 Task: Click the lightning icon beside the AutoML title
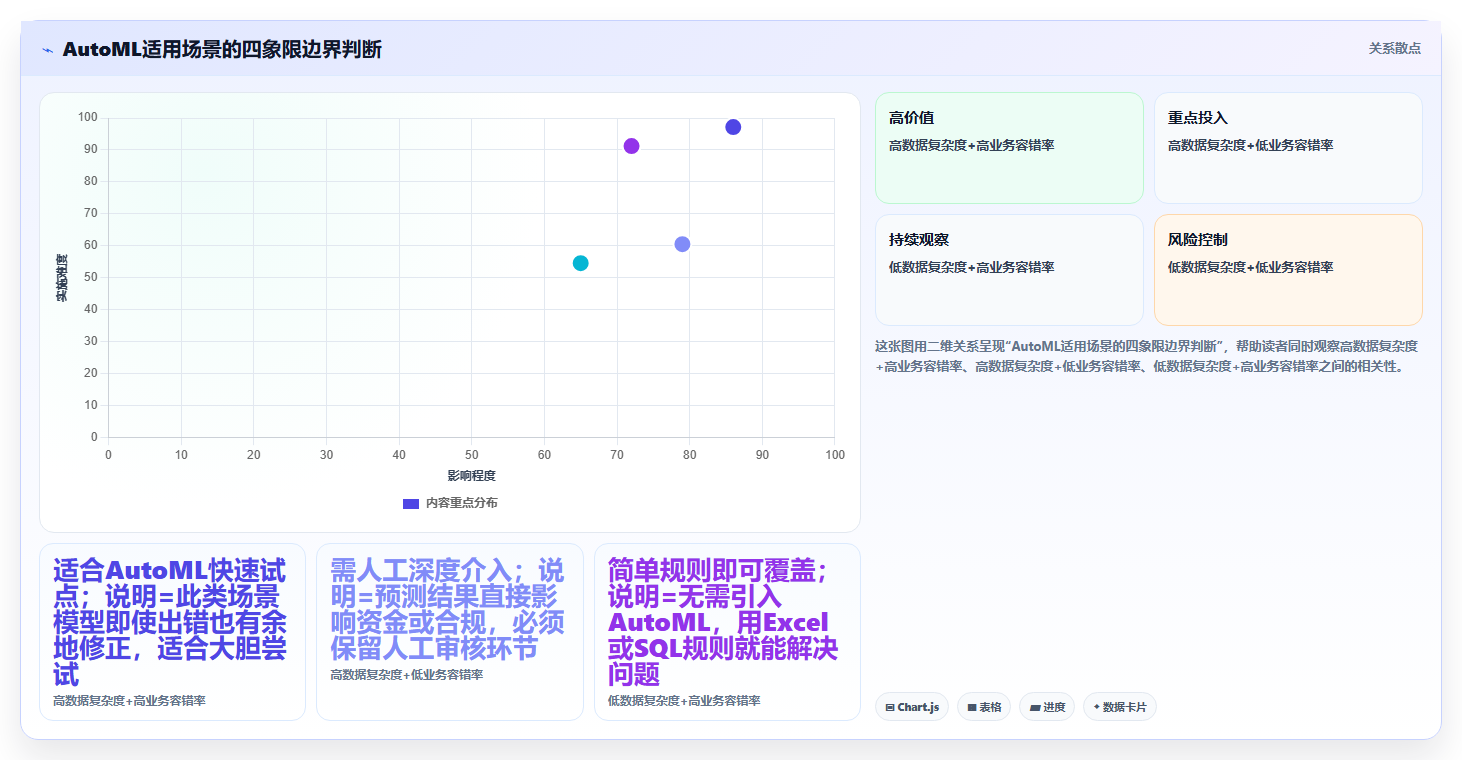tap(47, 50)
